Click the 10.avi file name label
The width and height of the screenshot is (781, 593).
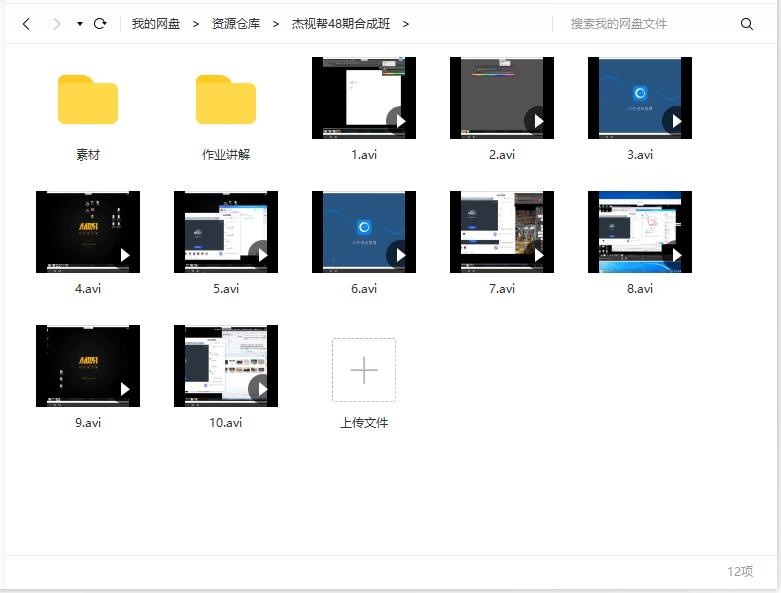pyautogui.click(x=226, y=423)
